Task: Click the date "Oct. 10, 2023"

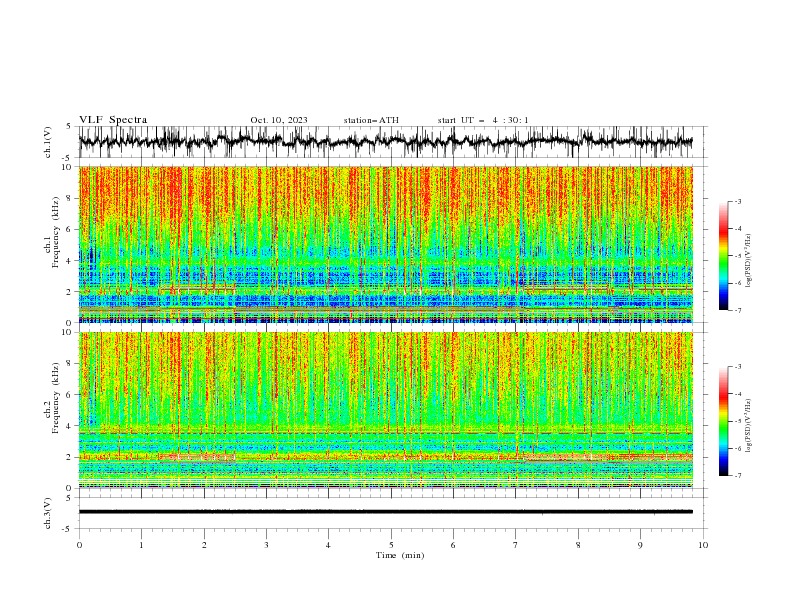Action: point(279,120)
